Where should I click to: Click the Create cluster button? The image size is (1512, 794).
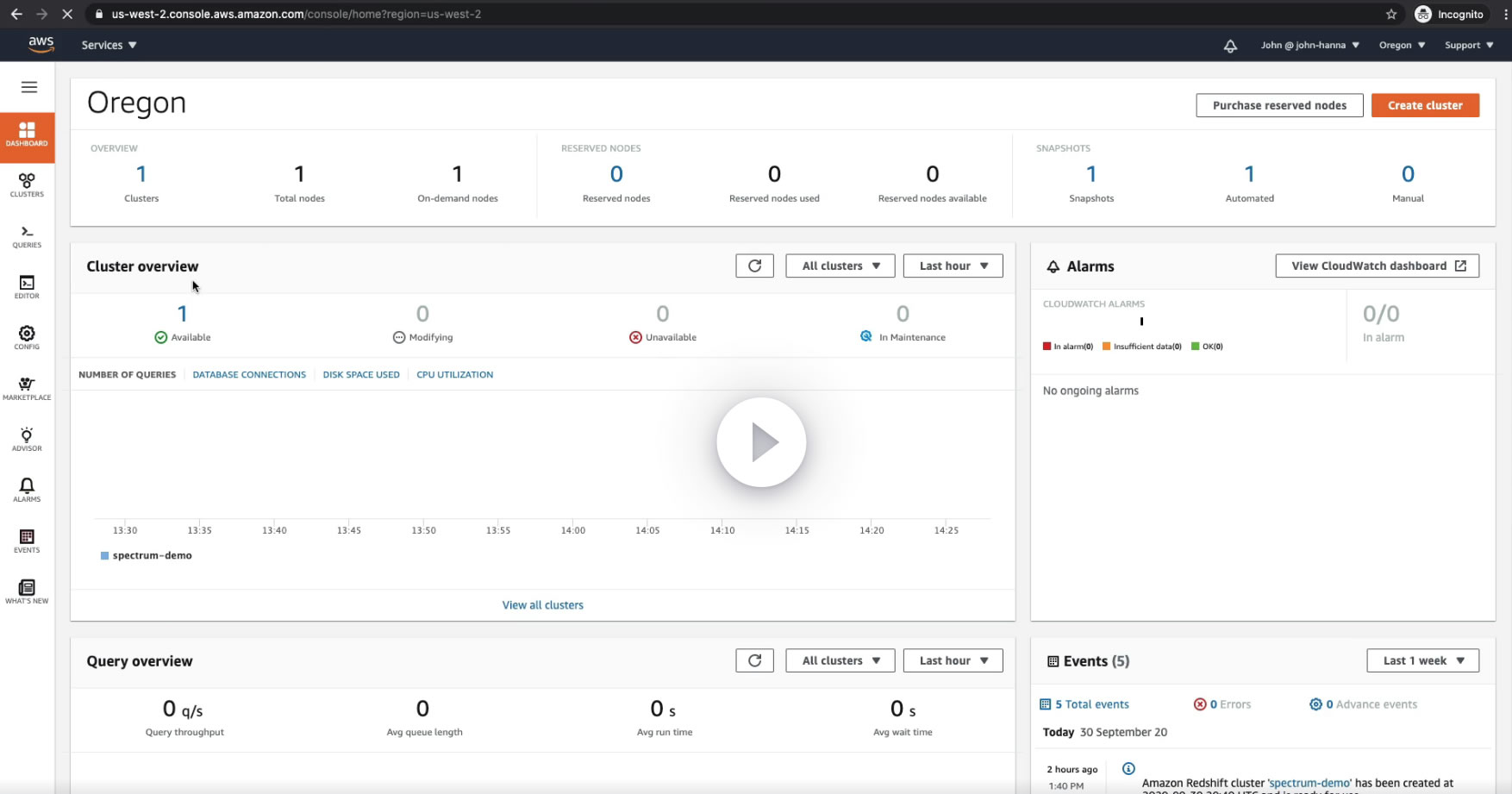point(1425,105)
